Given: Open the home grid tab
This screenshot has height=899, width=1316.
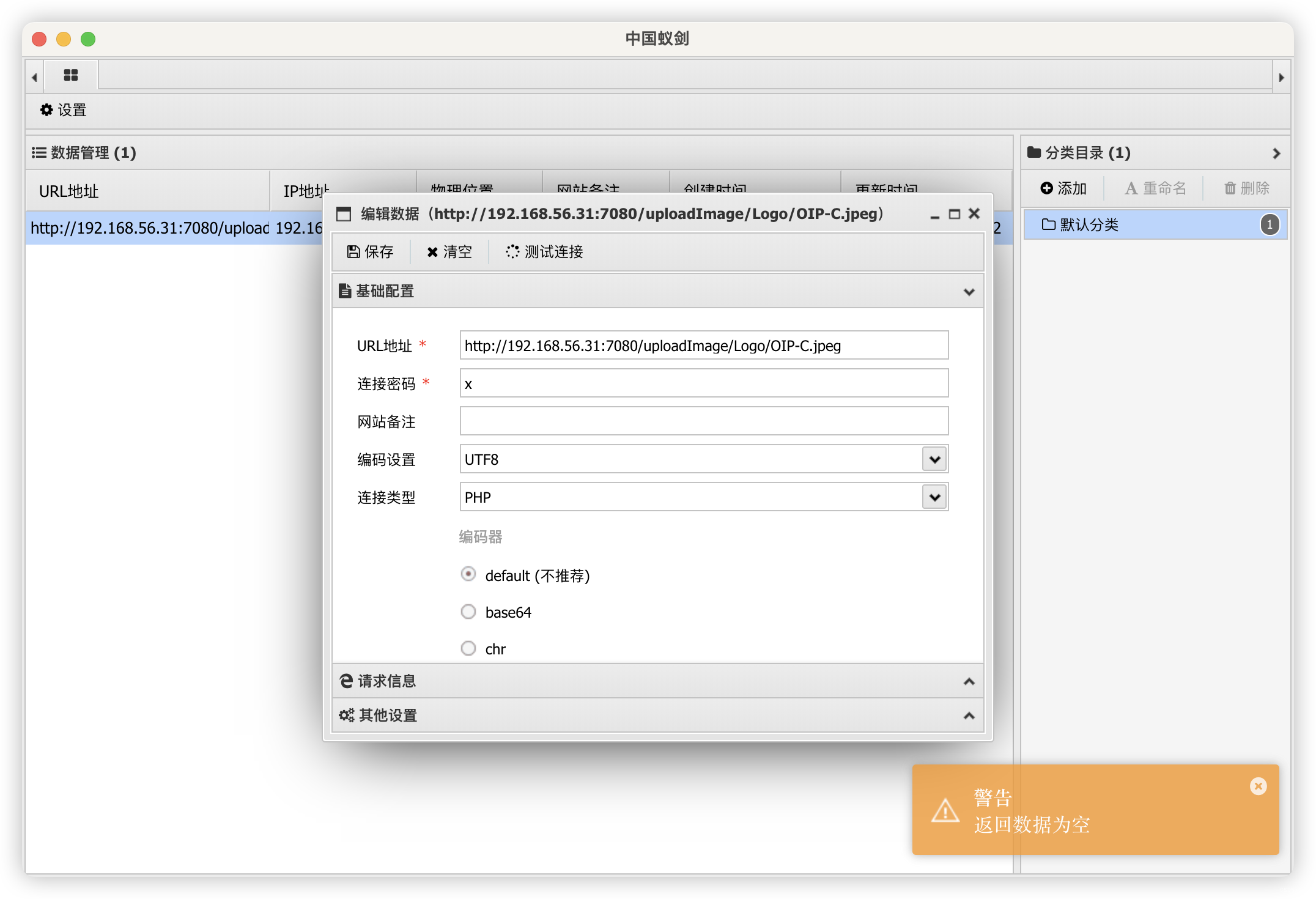Looking at the screenshot, I should click(71, 75).
